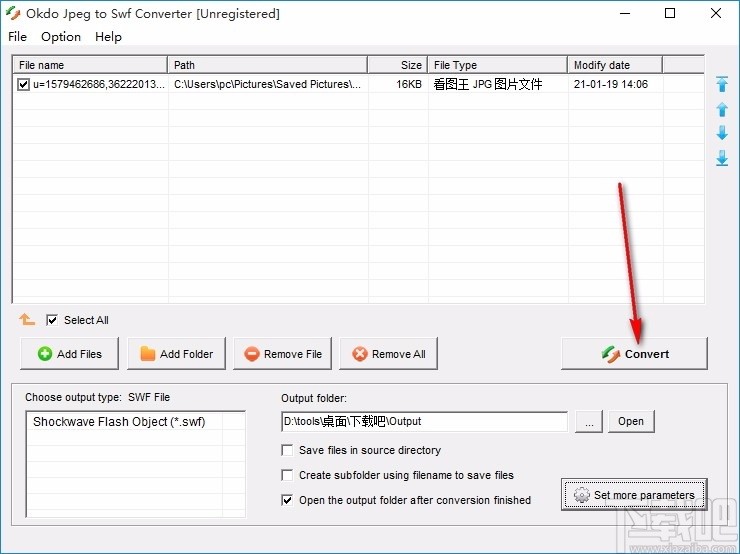This screenshot has width=740, height=554.
Task: Browse output folder with the ... button
Action: point(589,421)
